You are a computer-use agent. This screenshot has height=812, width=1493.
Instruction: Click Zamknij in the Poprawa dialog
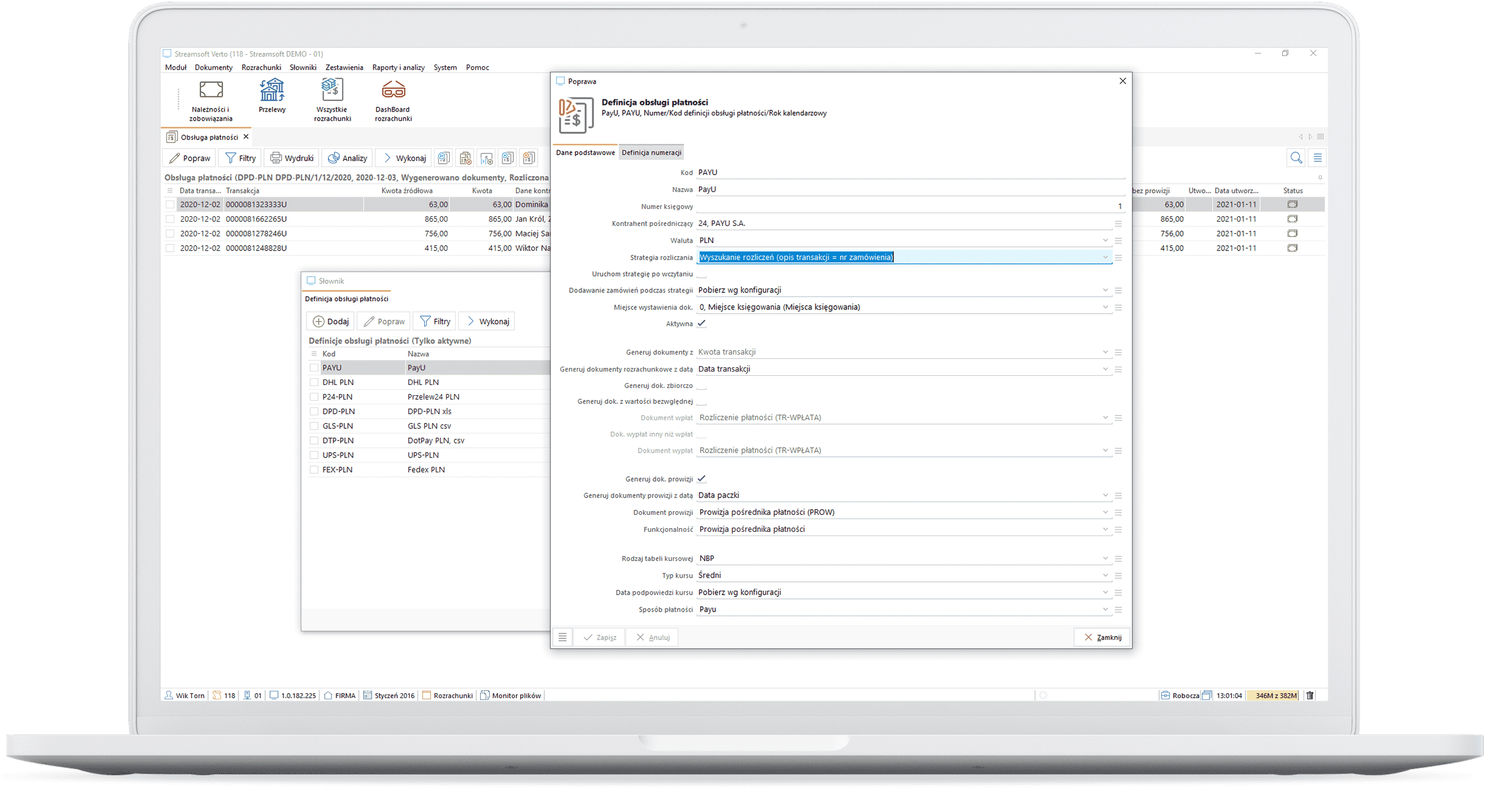pyautogui.click(x=1102, y=637)
